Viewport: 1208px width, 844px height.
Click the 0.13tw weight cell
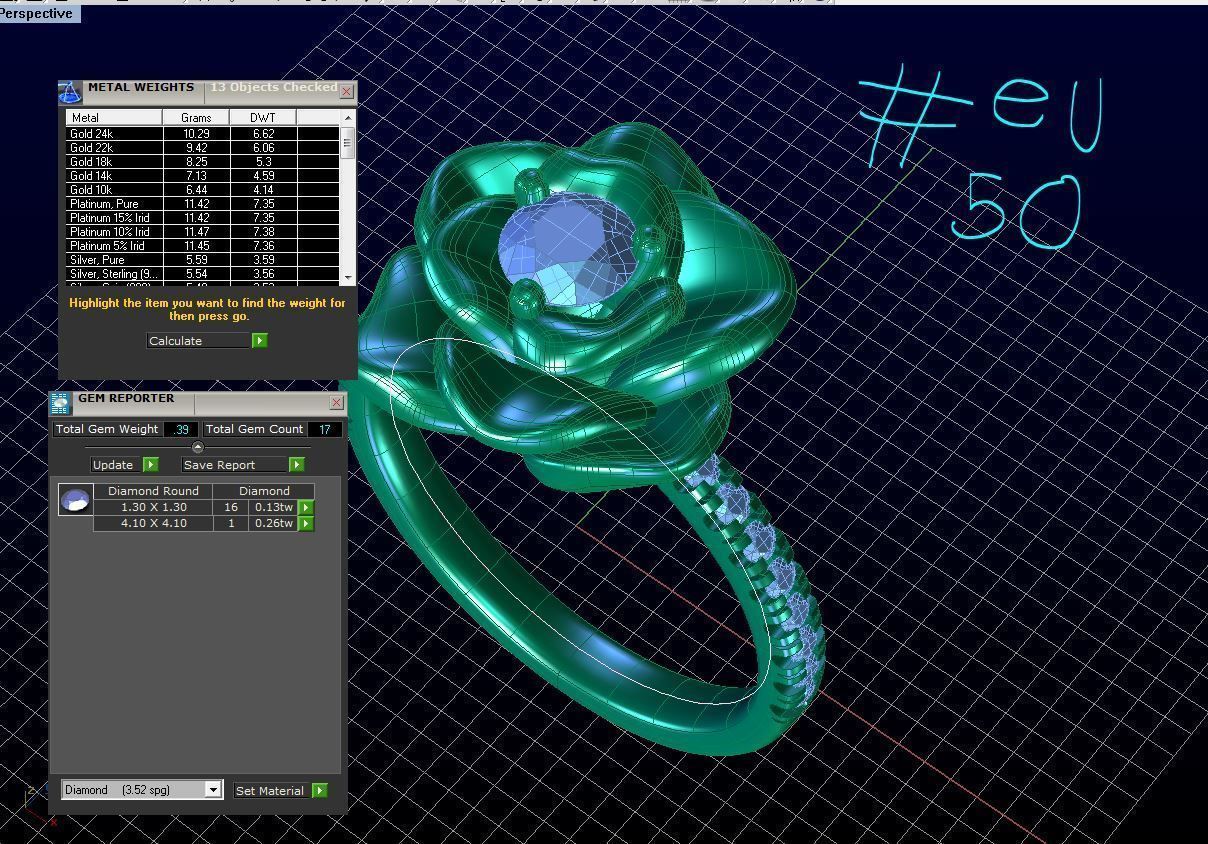(x=273, y=507)
